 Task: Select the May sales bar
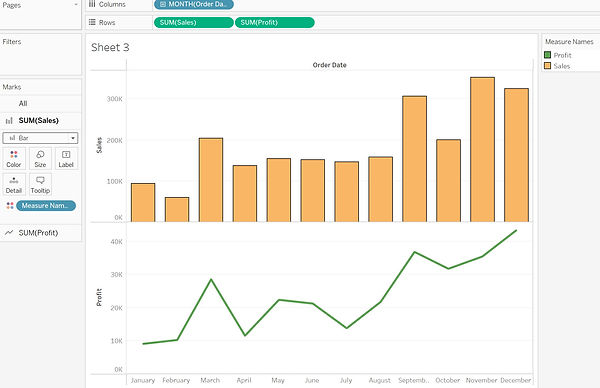click(279, 190)
